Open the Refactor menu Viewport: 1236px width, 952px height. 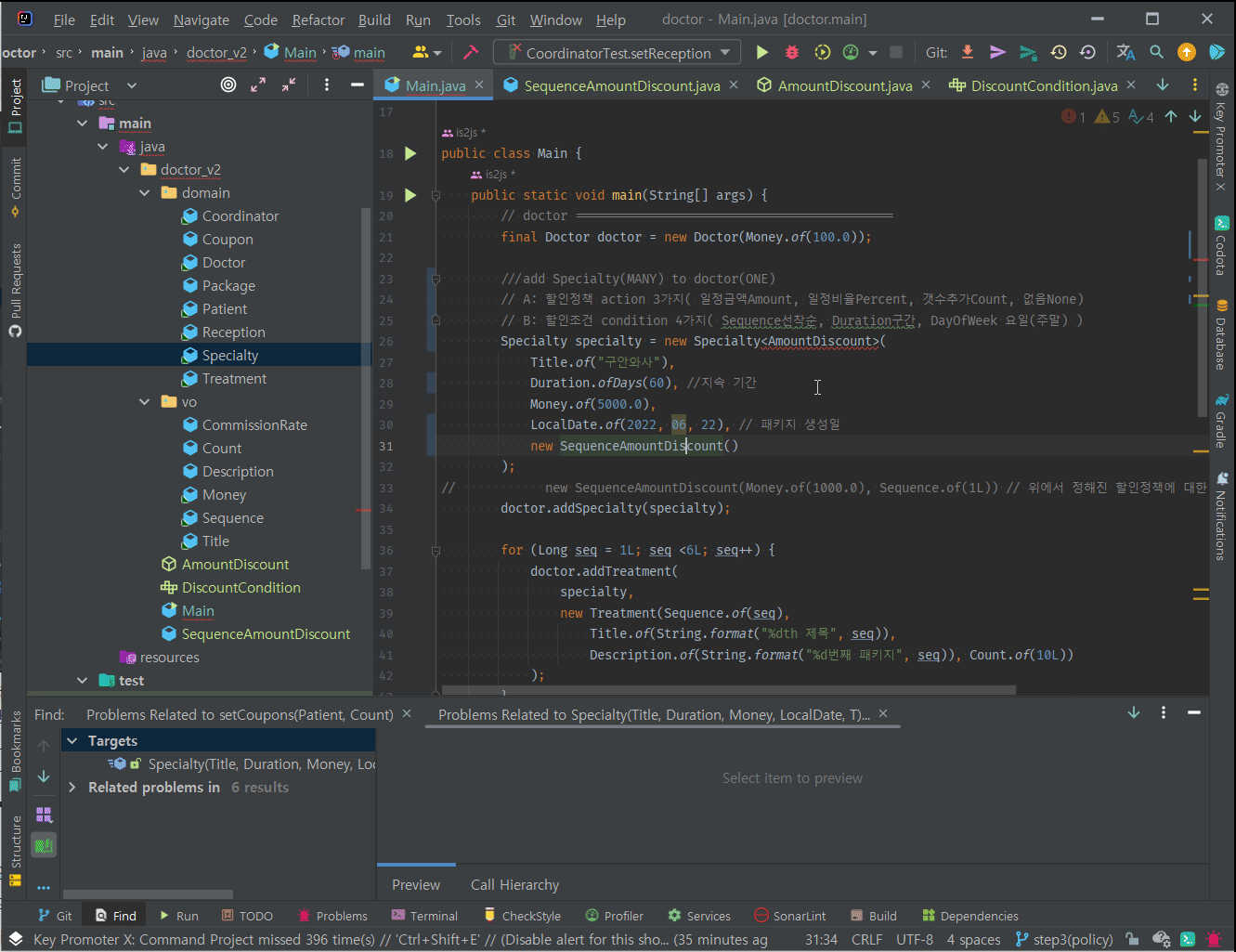point(318,20)
